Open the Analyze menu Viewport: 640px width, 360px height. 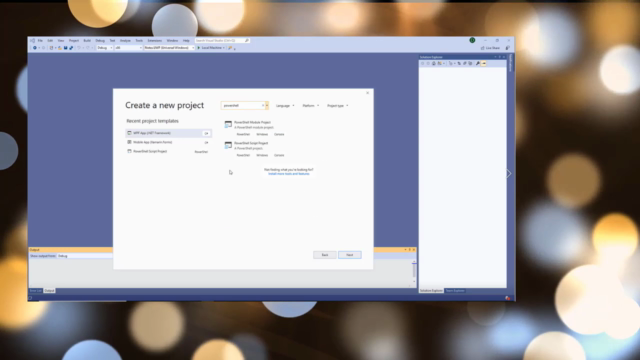[125, 41]
